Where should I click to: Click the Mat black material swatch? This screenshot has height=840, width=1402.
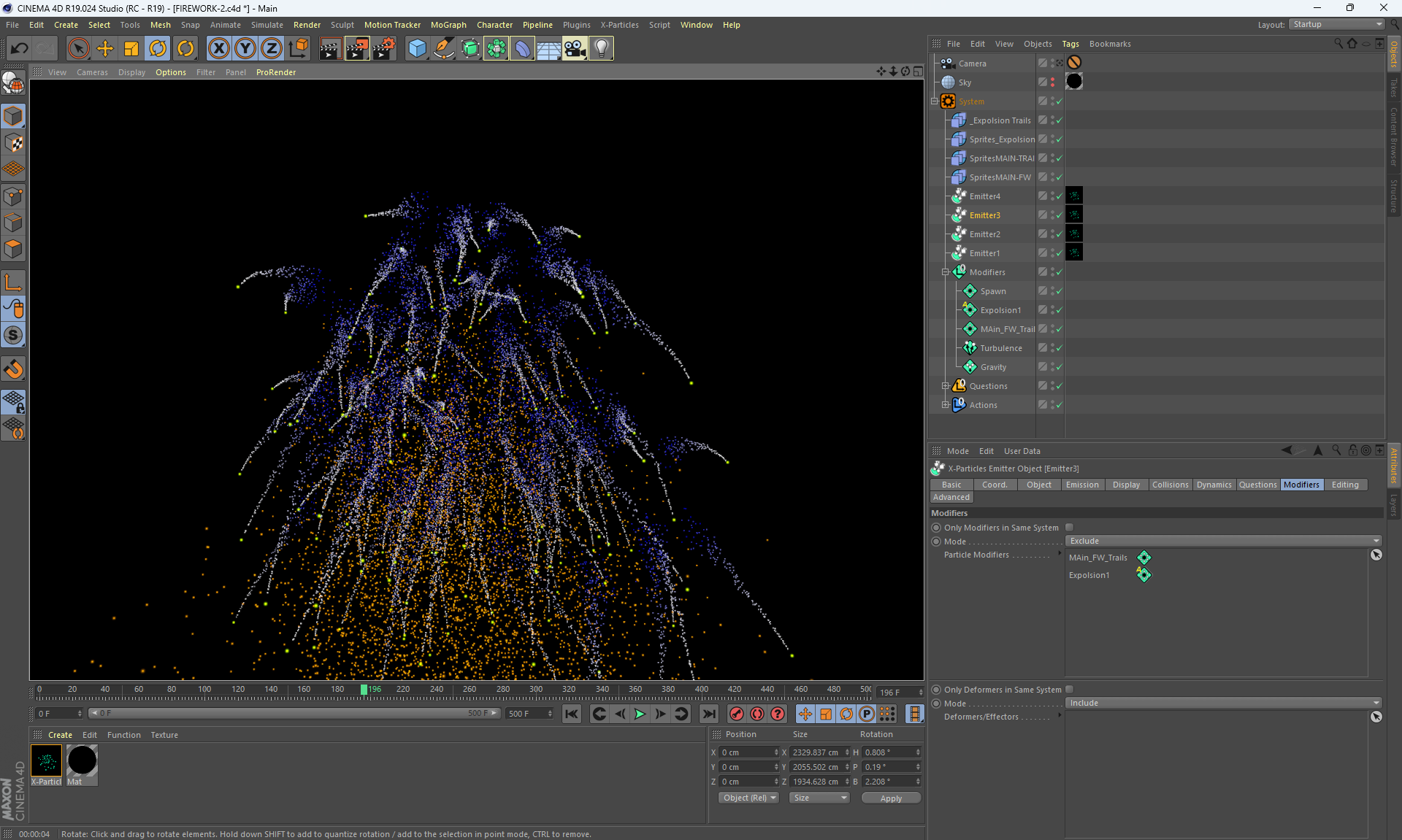click(82, 760)
